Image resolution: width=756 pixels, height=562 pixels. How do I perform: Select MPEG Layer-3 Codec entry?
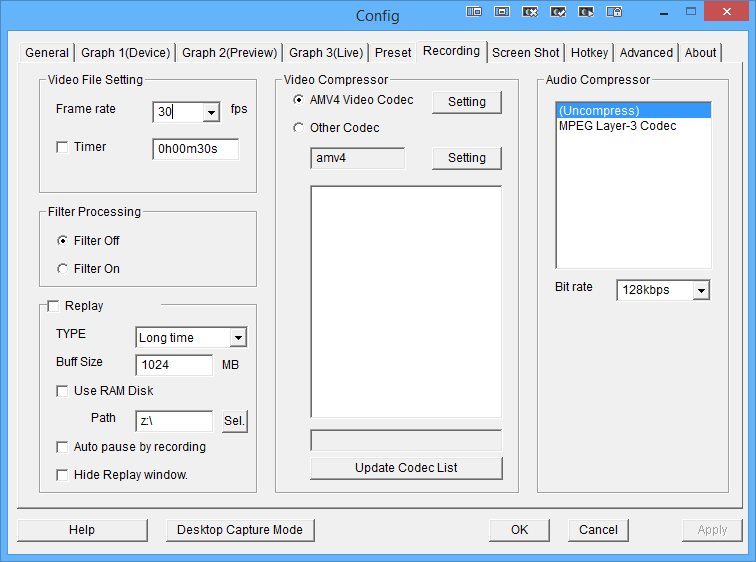click(x=634, y=126)
